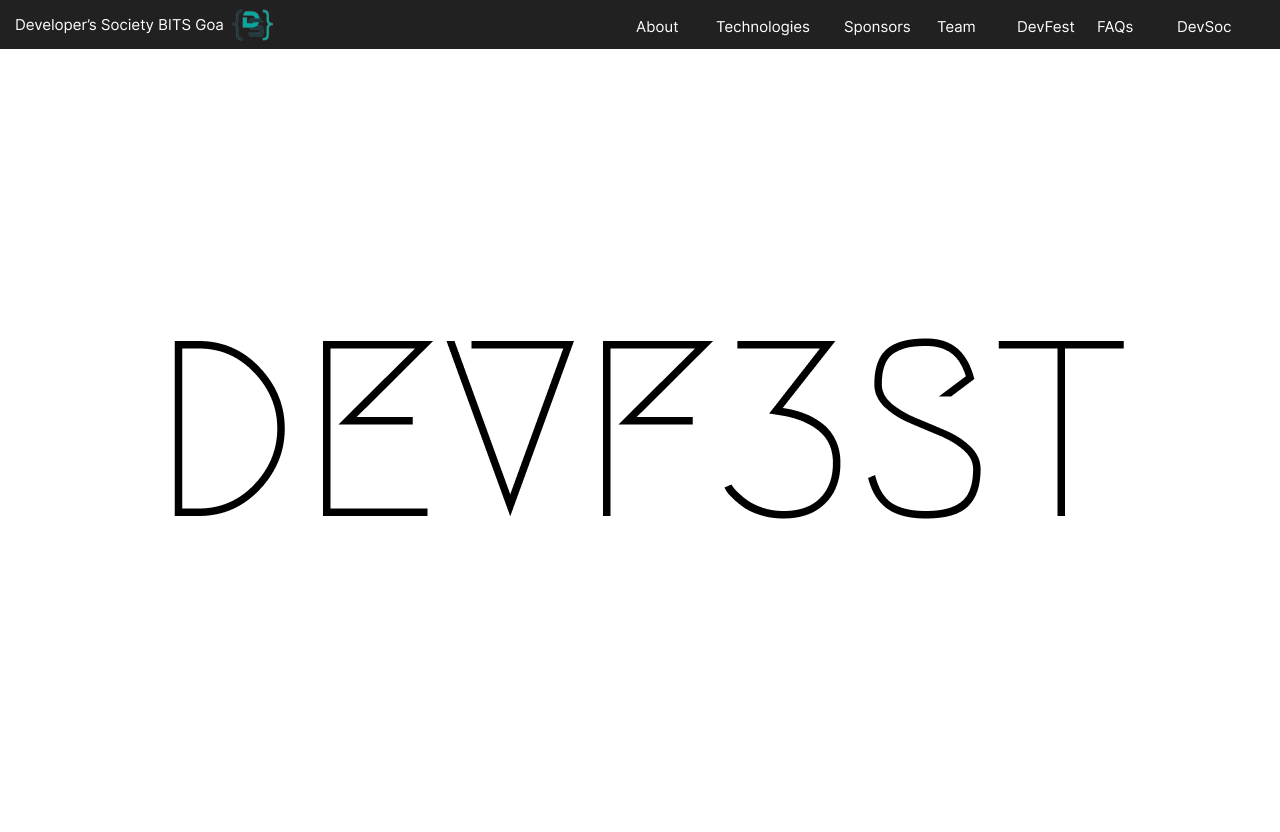Click the "Developer's Society BITS Goa" title

tap(119, 25)
